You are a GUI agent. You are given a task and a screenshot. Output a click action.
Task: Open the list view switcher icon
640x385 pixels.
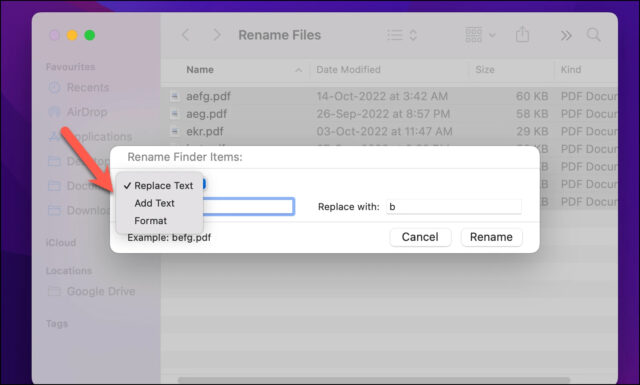[x=402, y=35]
